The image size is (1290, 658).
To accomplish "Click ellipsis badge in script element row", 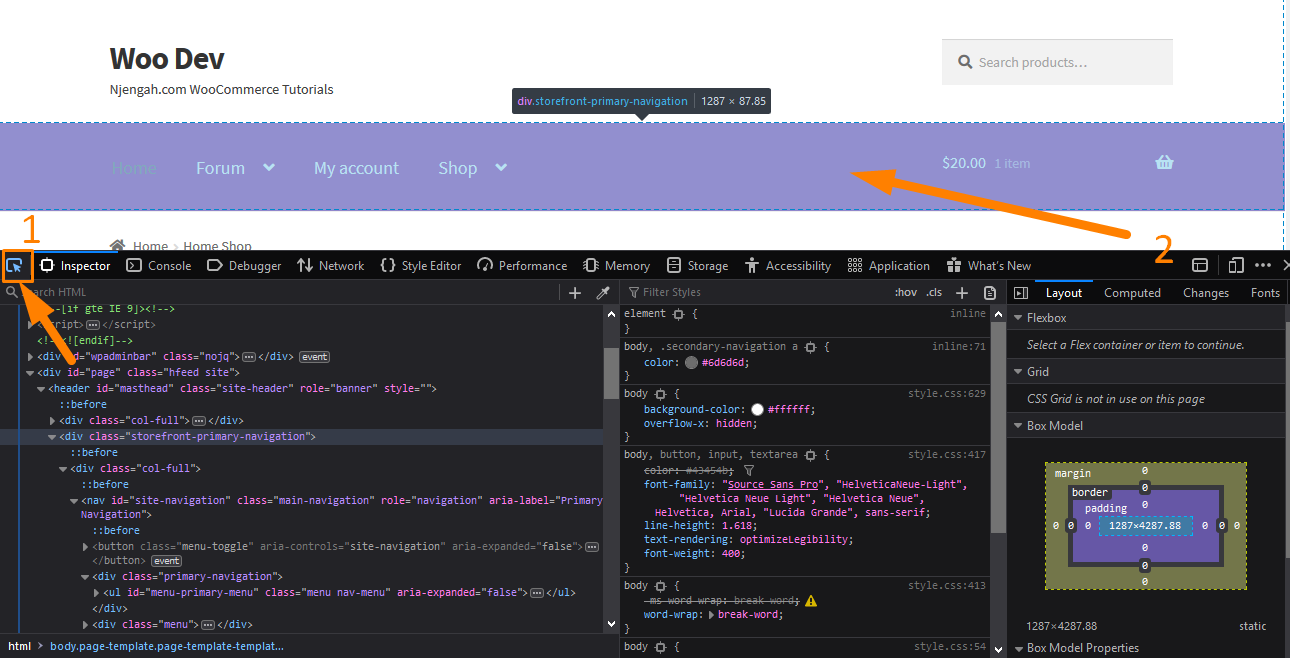I will pos(93,325).
